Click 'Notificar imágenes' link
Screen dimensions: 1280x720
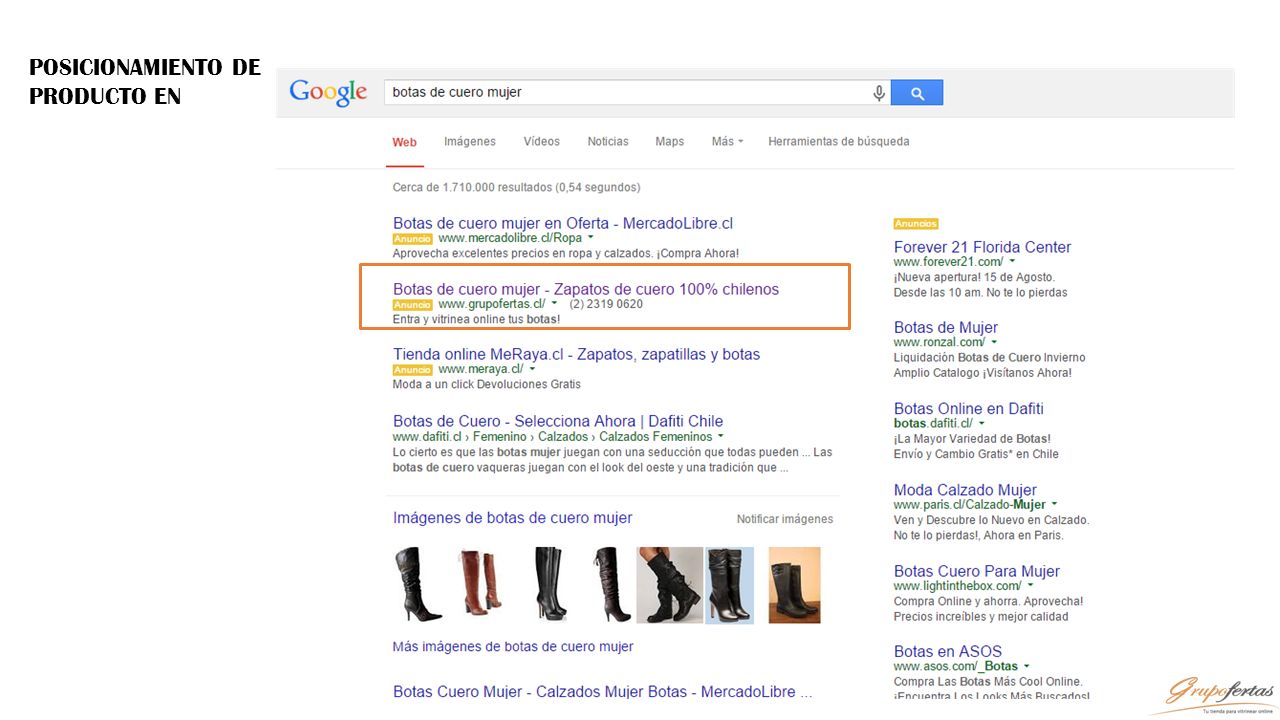tap(785, 519)
